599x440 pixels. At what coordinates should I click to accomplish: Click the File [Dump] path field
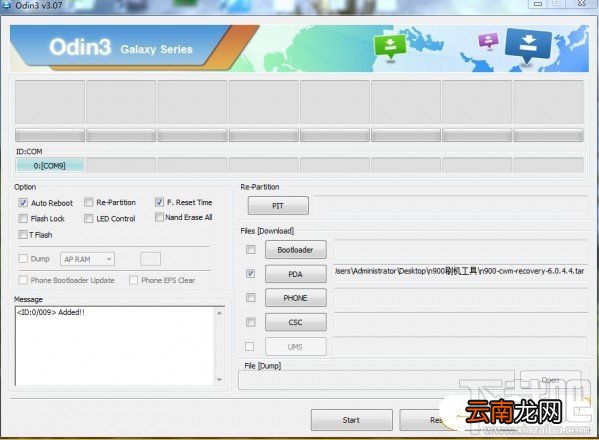(x=376, y=380)
